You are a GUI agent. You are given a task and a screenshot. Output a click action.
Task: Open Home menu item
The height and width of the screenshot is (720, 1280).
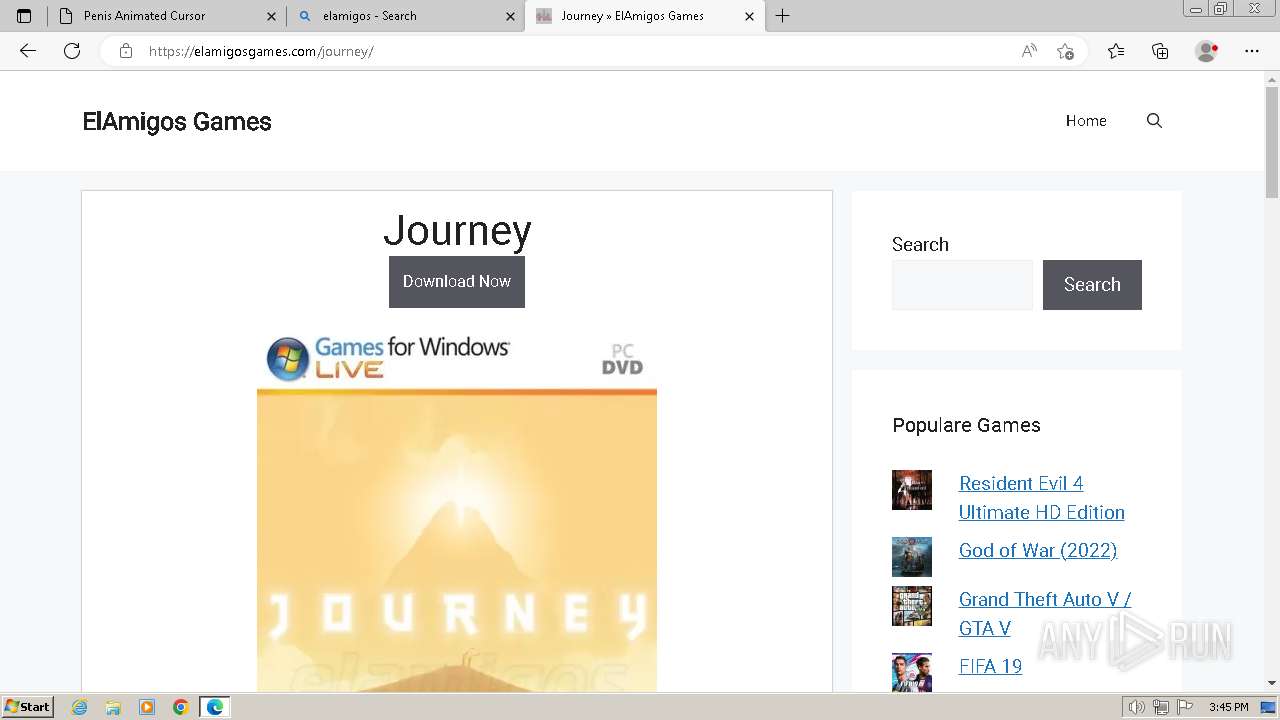pyautogui.click(x=1086, y=121)
